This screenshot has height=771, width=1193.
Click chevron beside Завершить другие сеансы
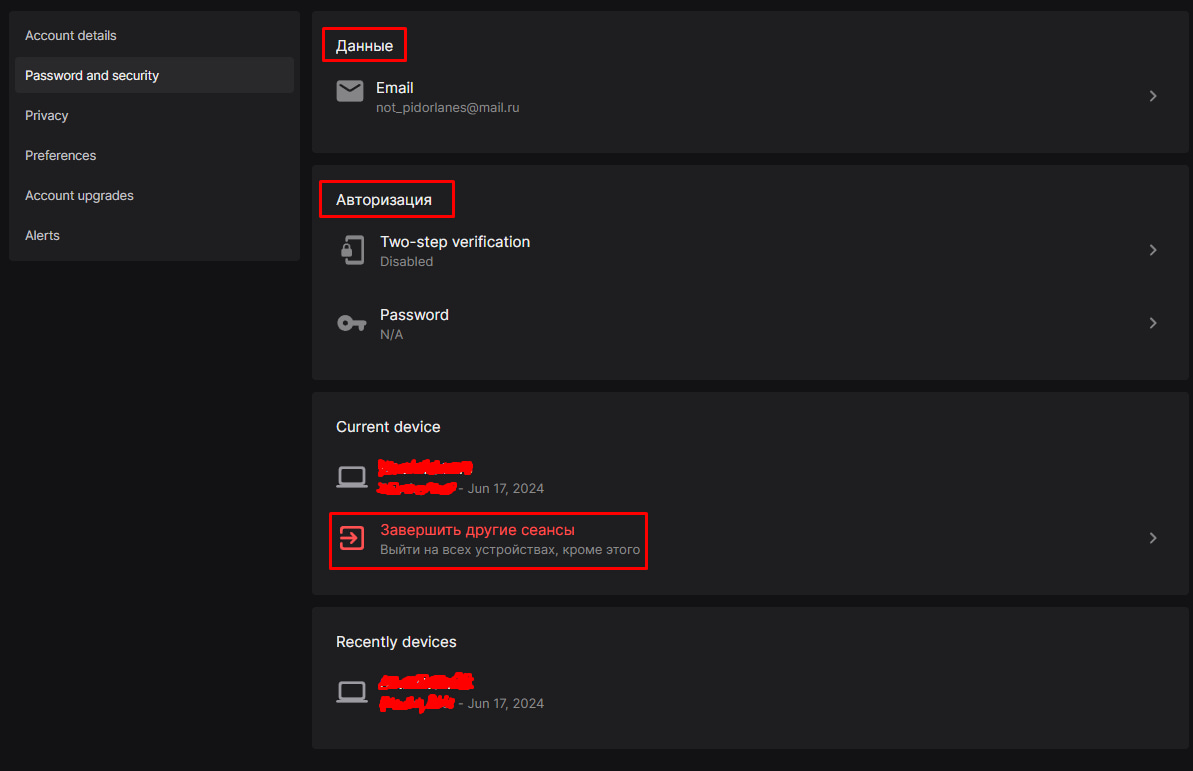[1153, 538]
